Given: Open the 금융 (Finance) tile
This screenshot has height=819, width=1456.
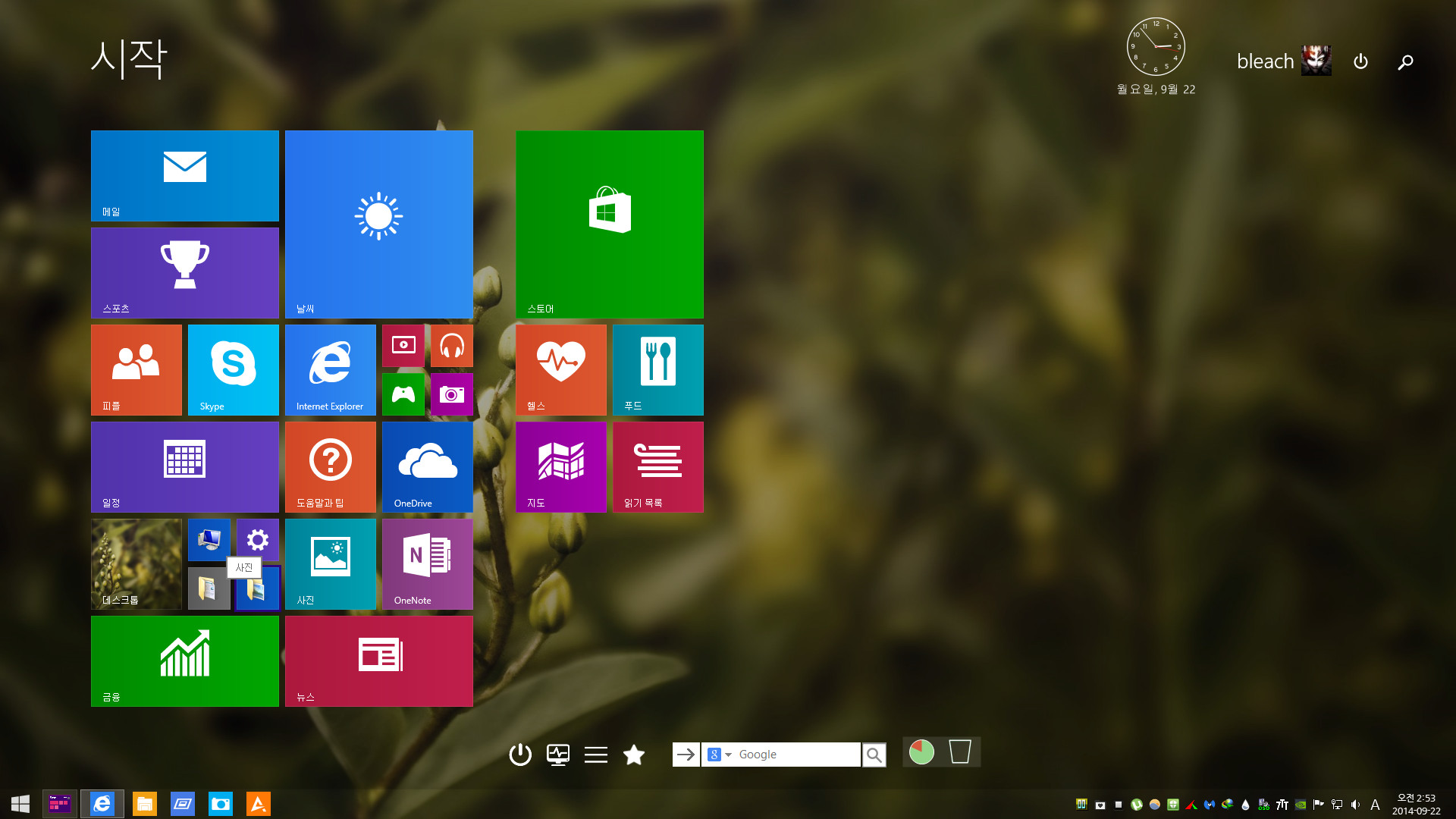Looking at the screenshot, I should coord(185,661).
